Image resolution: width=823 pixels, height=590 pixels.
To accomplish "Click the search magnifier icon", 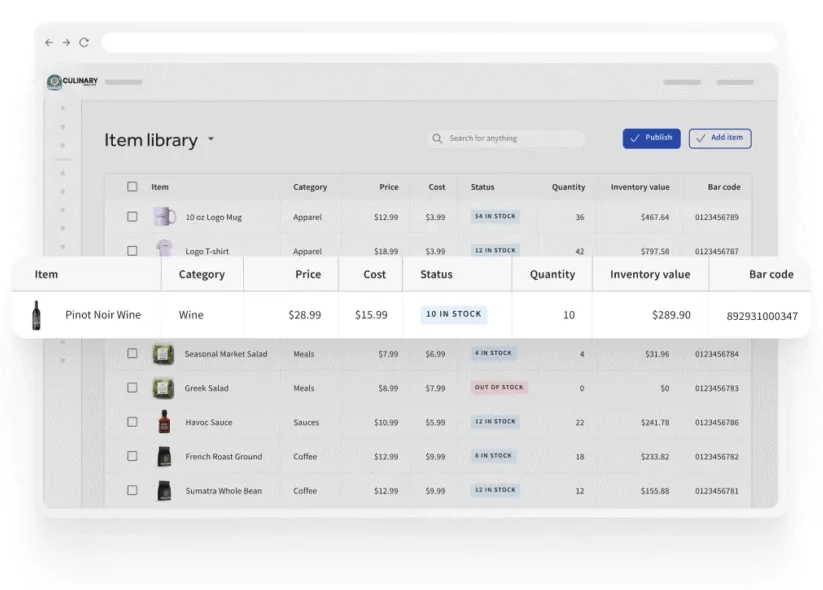I will [x=437, y=139].
